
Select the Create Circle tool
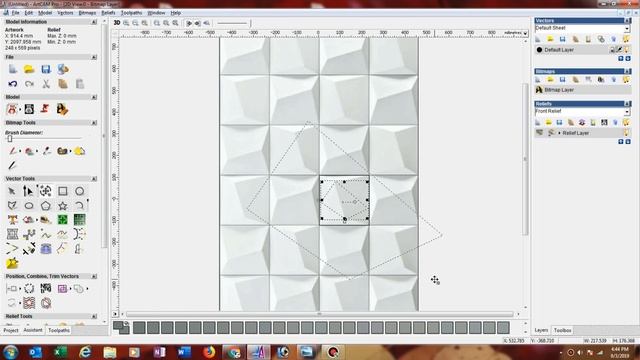pos(79,191)
